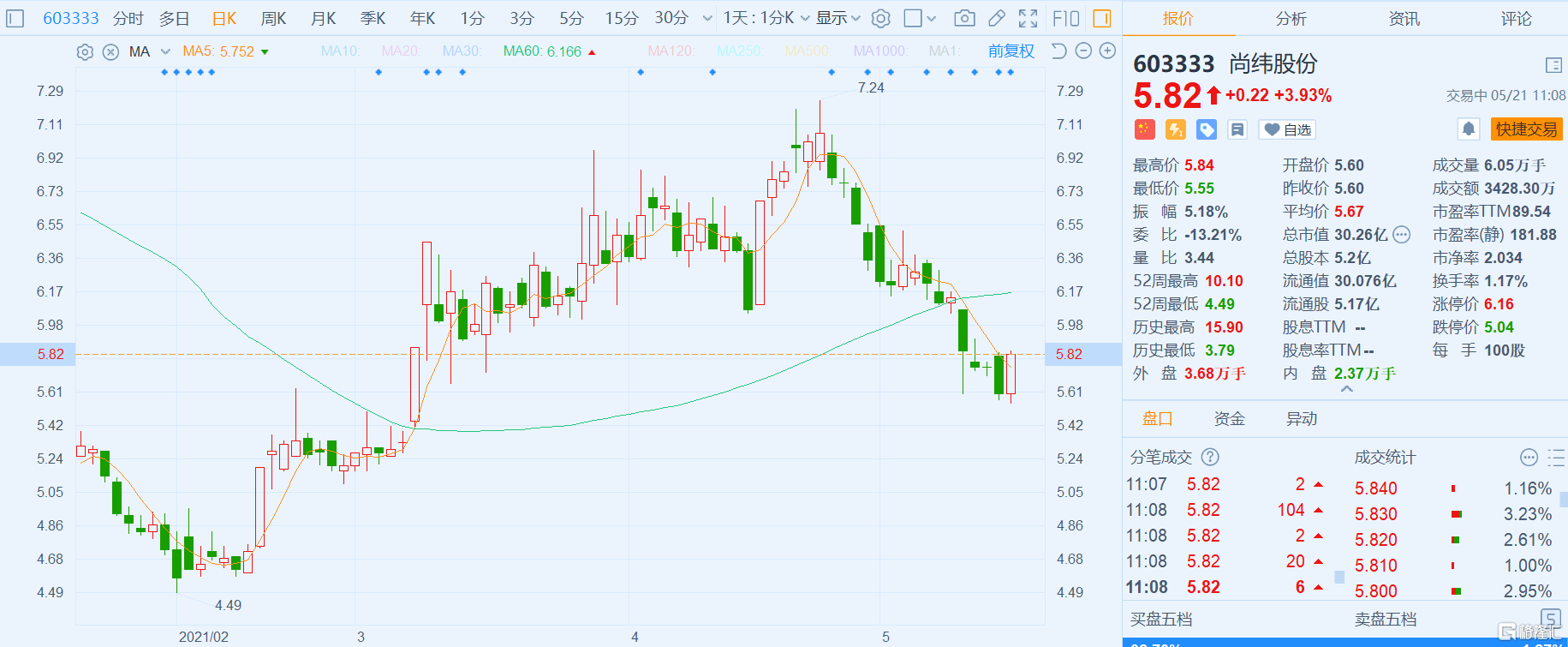This screenshot has height=647, width=1568.
Task: Toggle MA120 line visibility
Action: click(671, 51)
